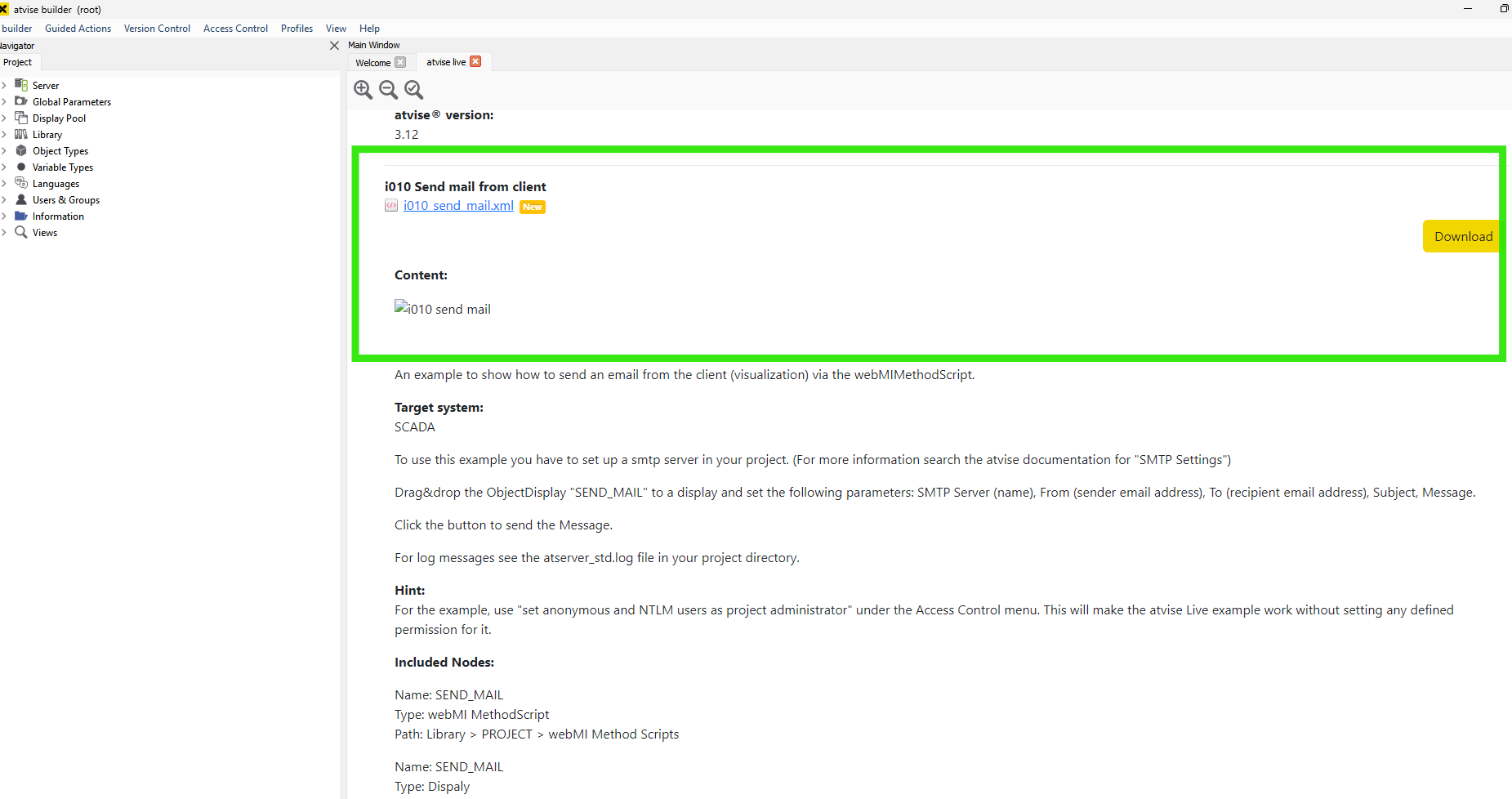Select the Display Pool icon
The width and height of the screenshot is (1512, 799).
21,118
